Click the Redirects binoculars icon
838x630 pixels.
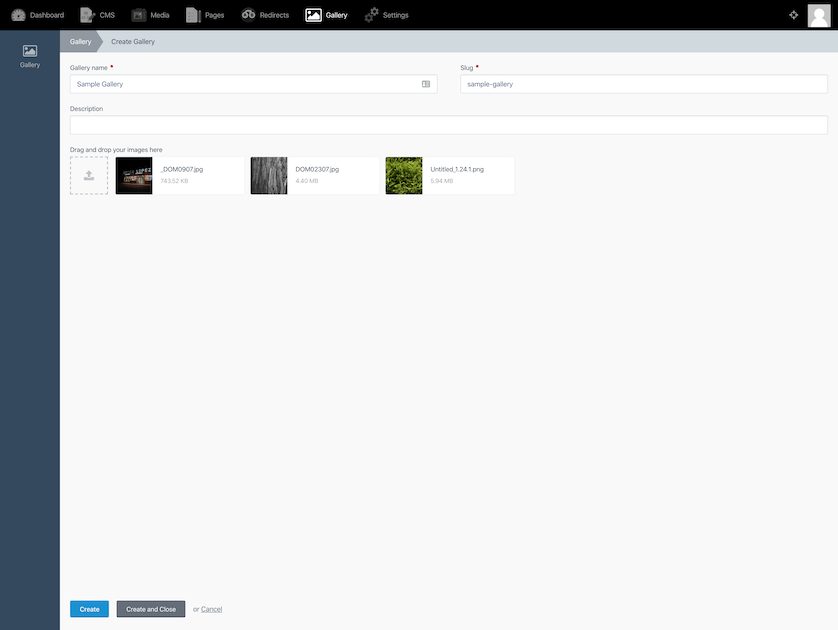tap(248, 14)
